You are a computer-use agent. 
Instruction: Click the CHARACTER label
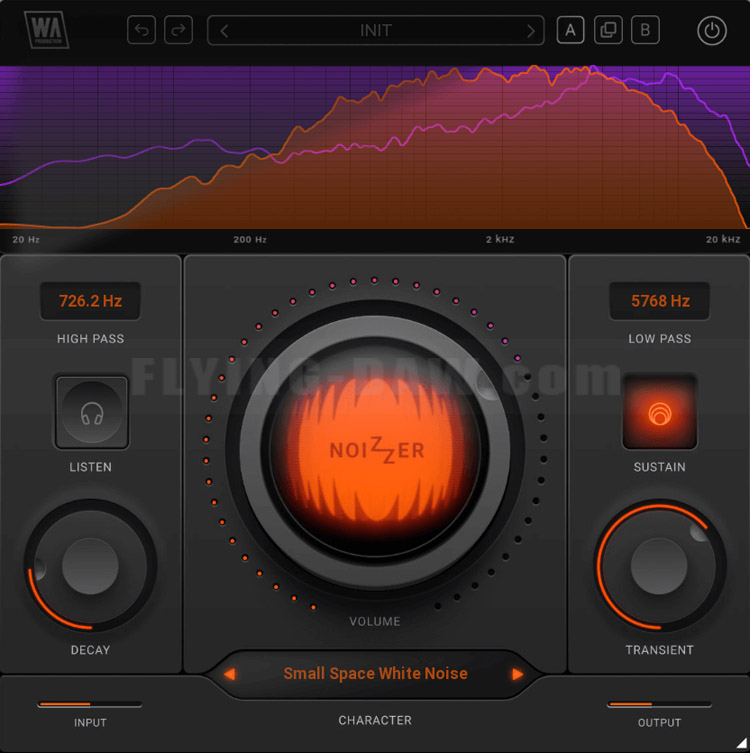(x=375, y=720)
